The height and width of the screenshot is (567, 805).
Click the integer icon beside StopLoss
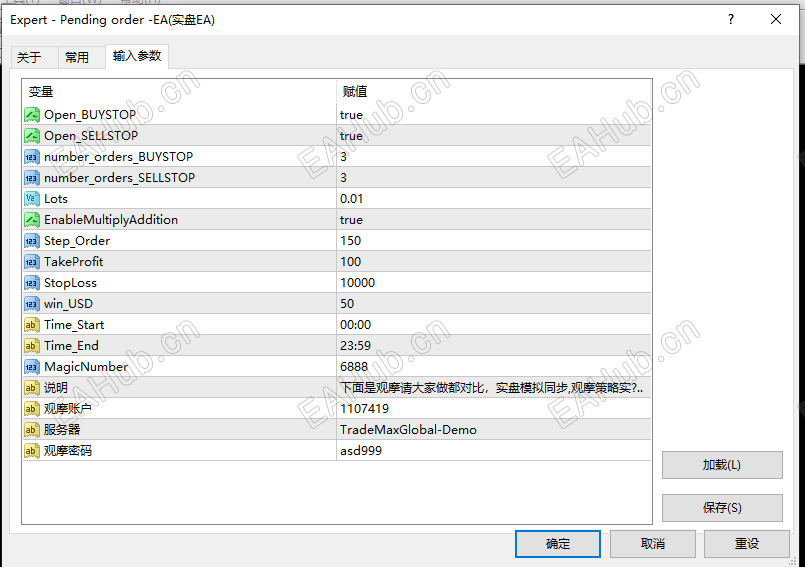pos(32,283)
